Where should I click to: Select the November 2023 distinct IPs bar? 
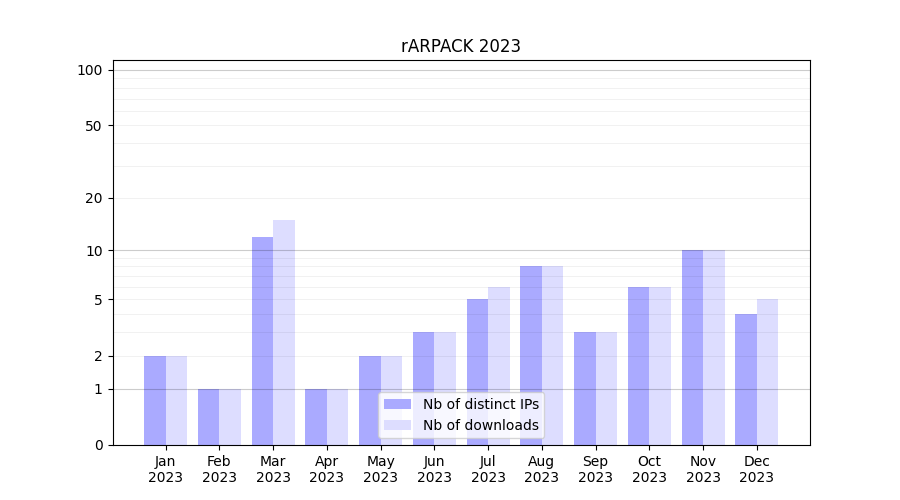pyautogui.click(x=692, y=347)
